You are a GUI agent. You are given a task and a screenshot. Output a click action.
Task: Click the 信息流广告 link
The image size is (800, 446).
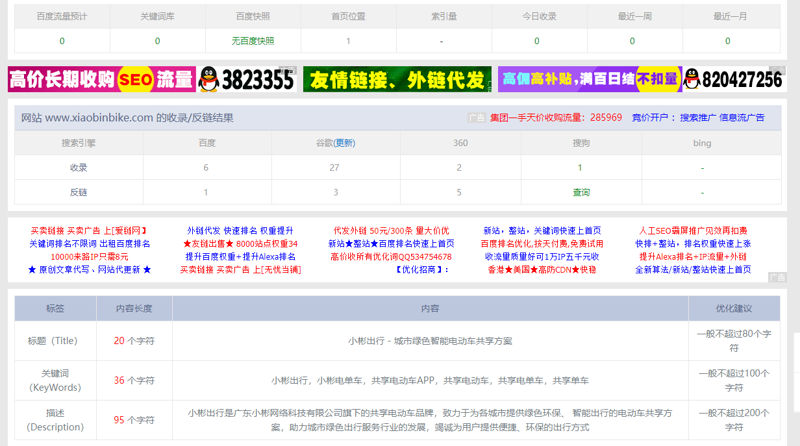click(742, 117)
